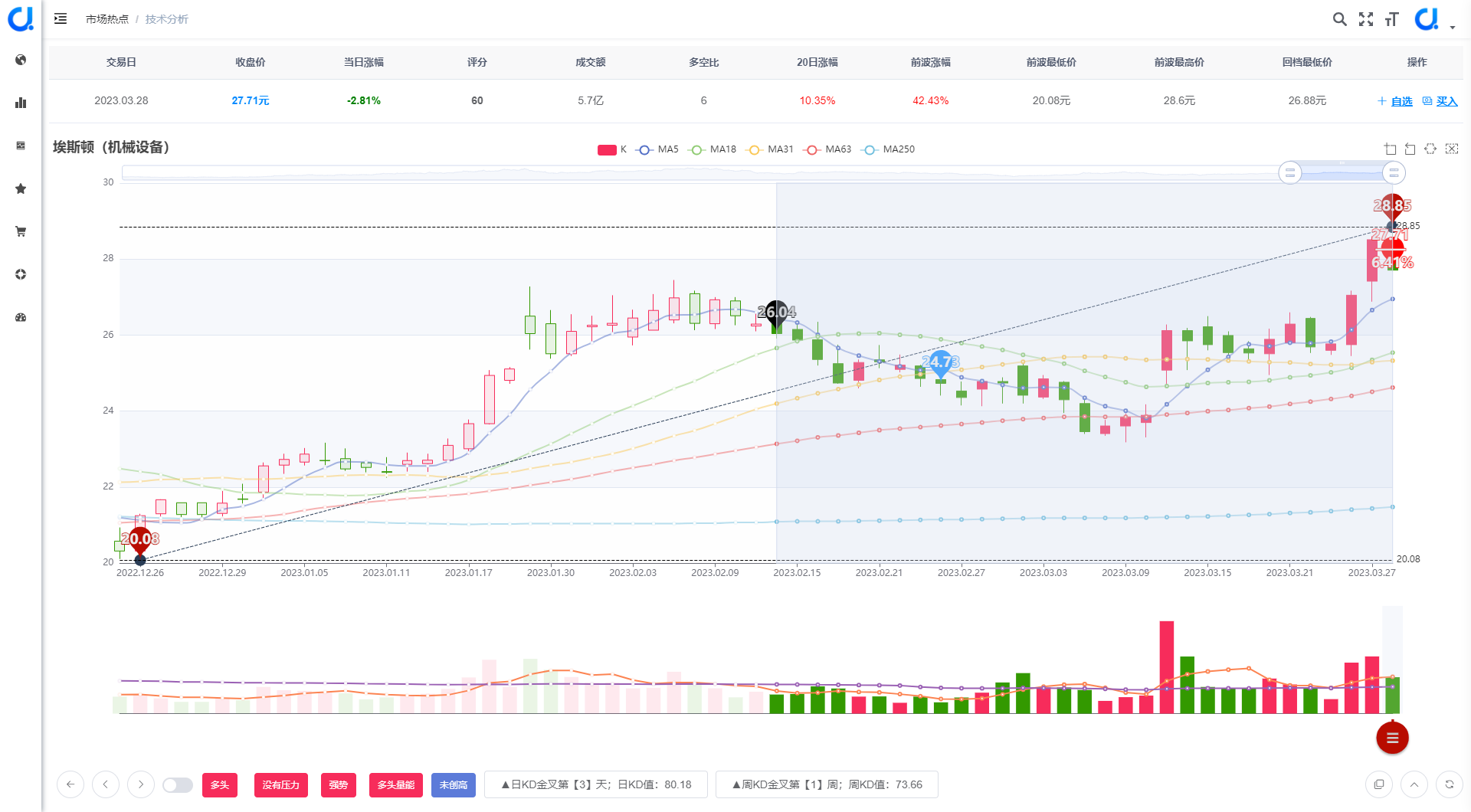Screen dimensions: 1471x812
Task: Click 自选 add to watchlist link
Action: click(x=1395, y=101)
